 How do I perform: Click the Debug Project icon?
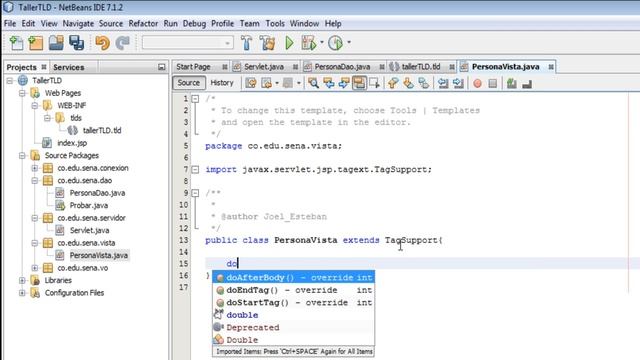pyautogui.click(x=309, y=42)
